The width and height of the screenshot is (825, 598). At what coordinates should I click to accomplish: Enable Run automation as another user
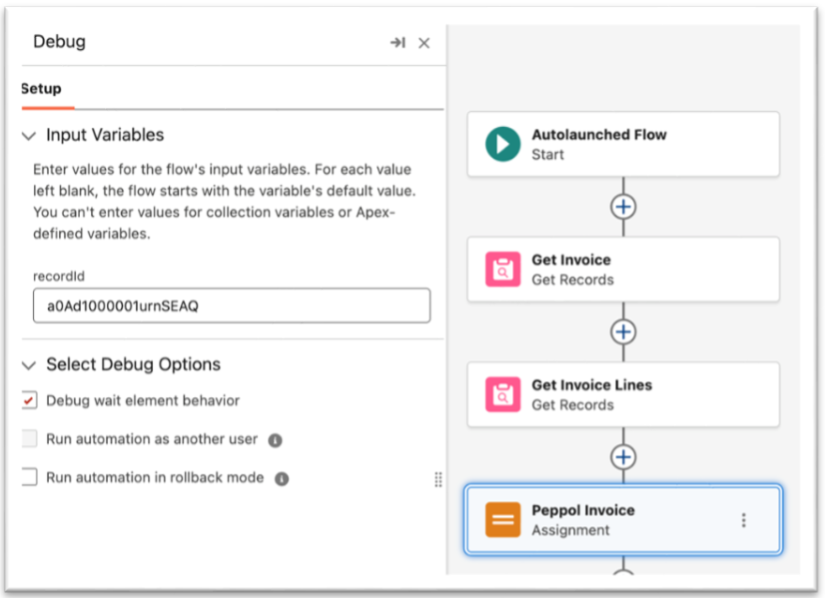(x=29, y=439)
